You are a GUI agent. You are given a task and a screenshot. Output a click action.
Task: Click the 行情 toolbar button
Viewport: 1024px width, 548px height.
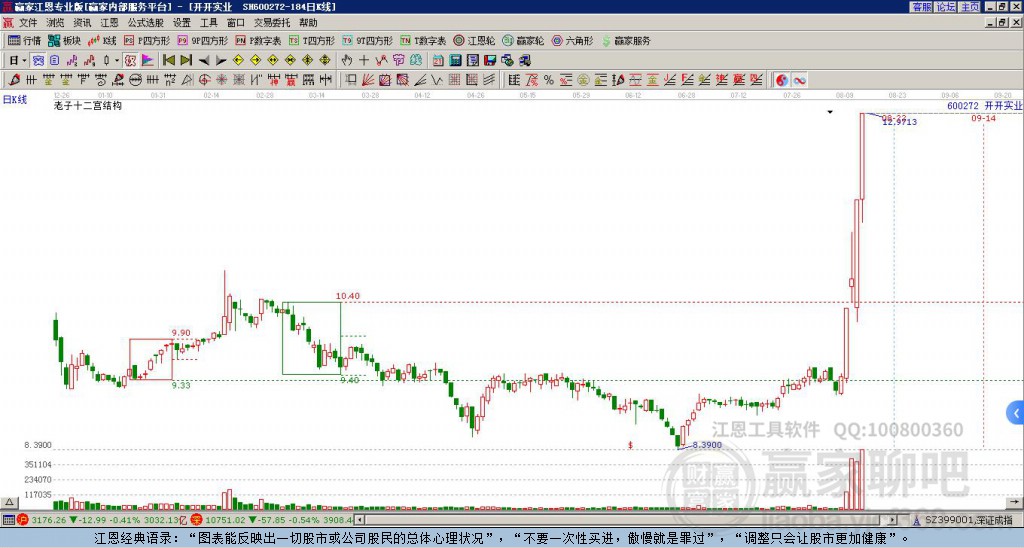pos(25,40)
